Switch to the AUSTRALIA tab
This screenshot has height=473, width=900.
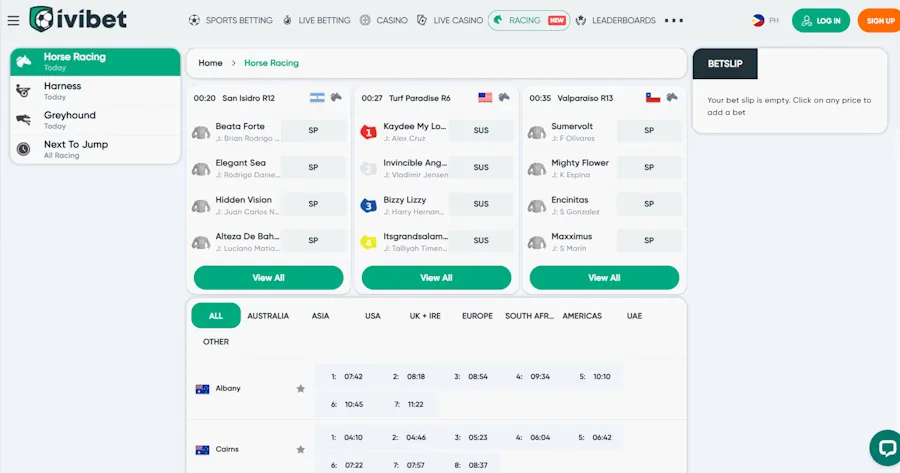coord(268,316)
